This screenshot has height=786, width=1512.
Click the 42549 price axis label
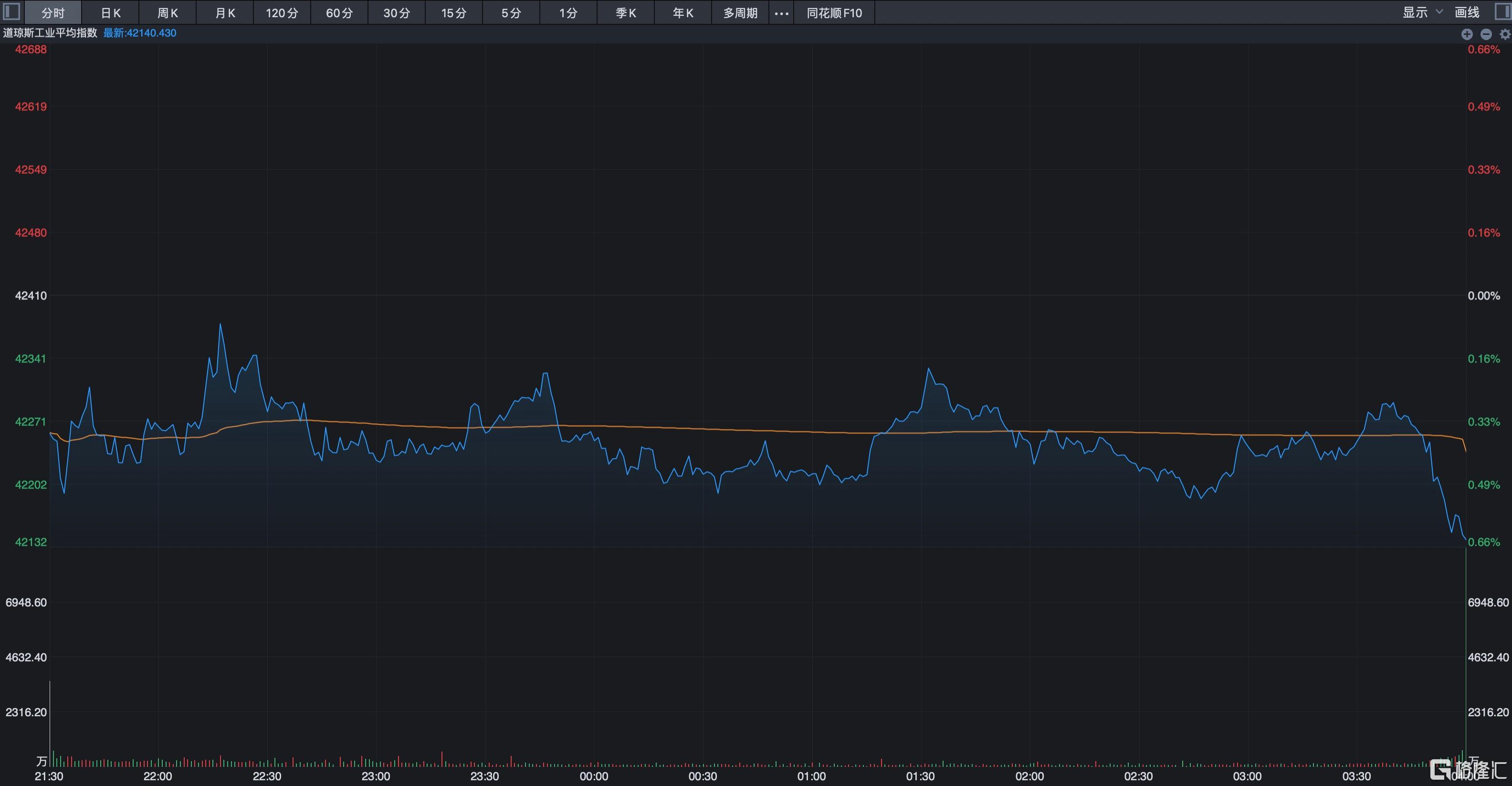click(31, 169)
